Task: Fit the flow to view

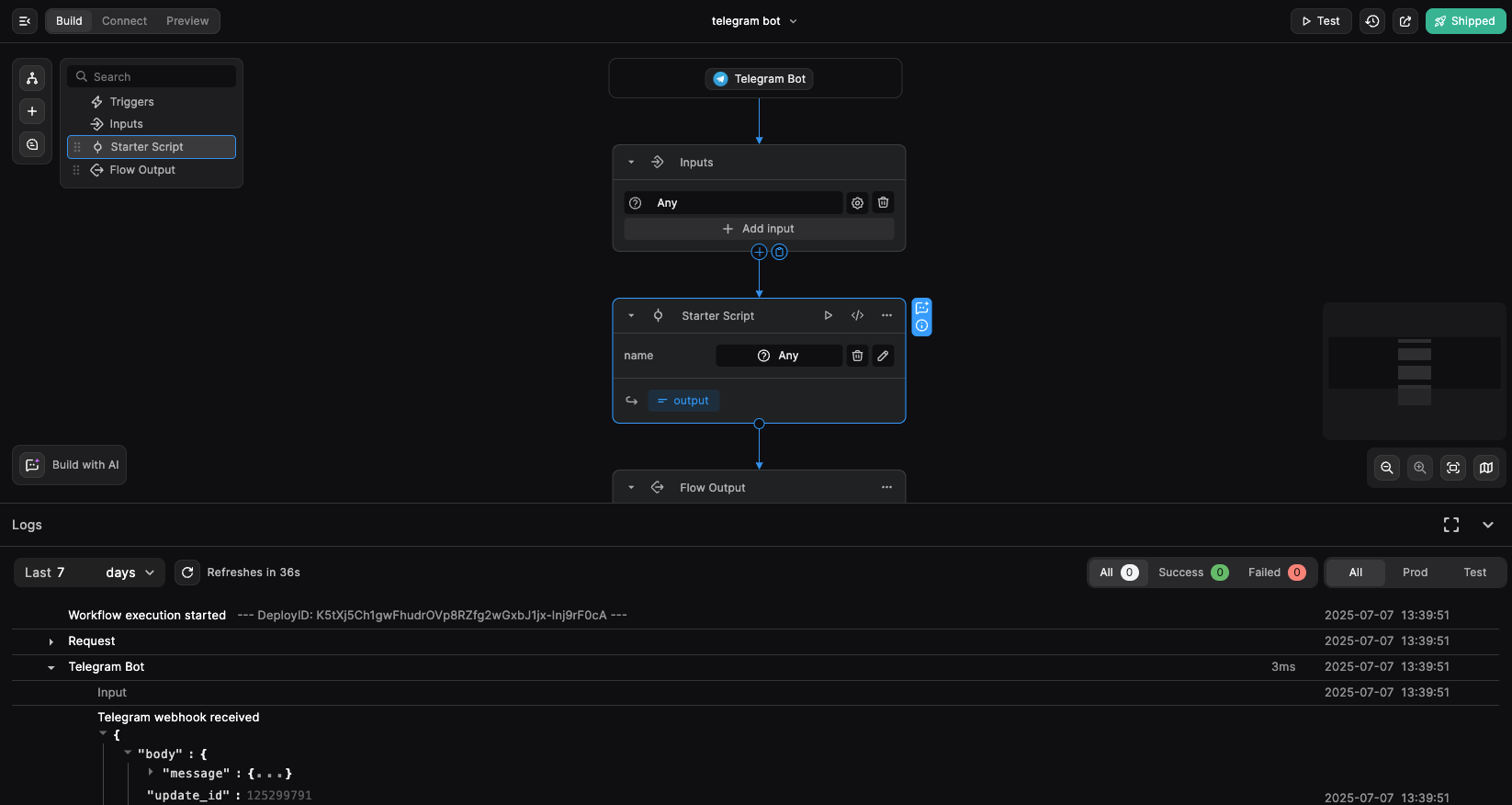Action: click(1453, 468)
